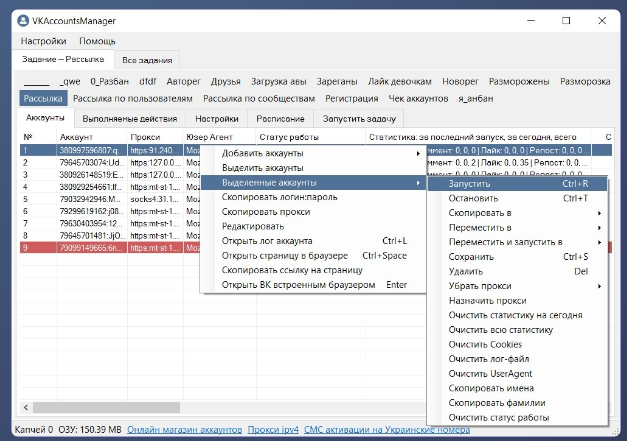Click the horizontal scrollbar thumb
627x441 pixels.
tap(106, 408)
